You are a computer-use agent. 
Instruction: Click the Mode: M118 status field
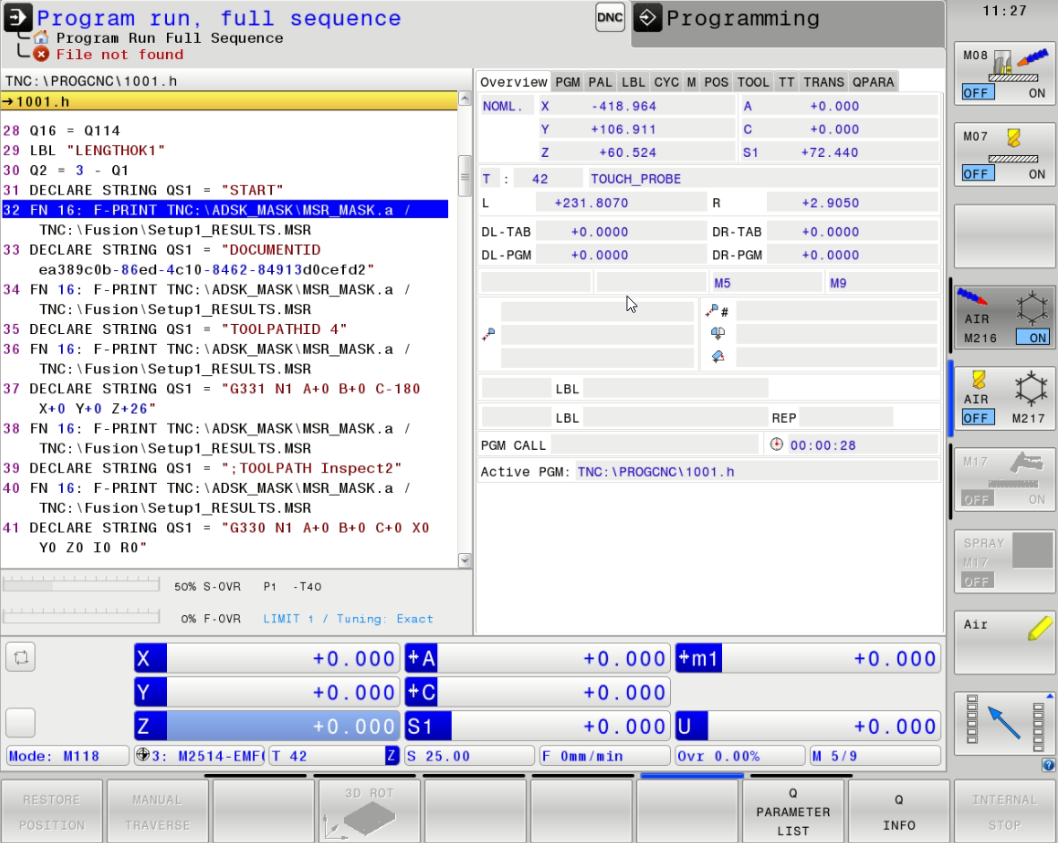coord(67,755)
